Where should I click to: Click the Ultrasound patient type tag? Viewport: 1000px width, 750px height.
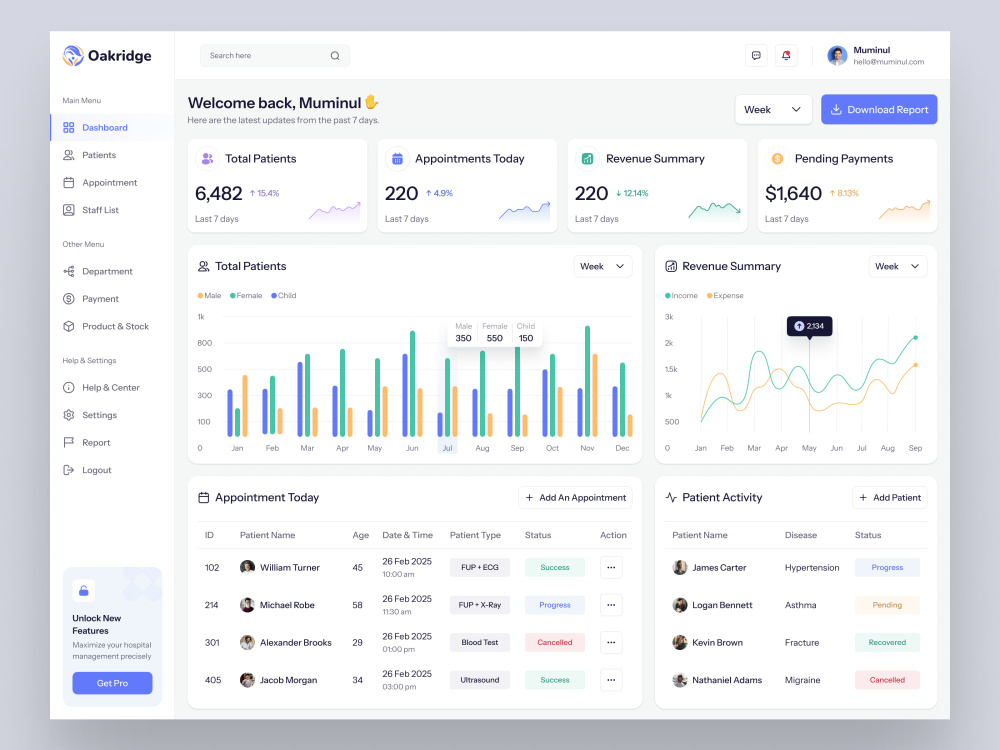tap(480, 680)
